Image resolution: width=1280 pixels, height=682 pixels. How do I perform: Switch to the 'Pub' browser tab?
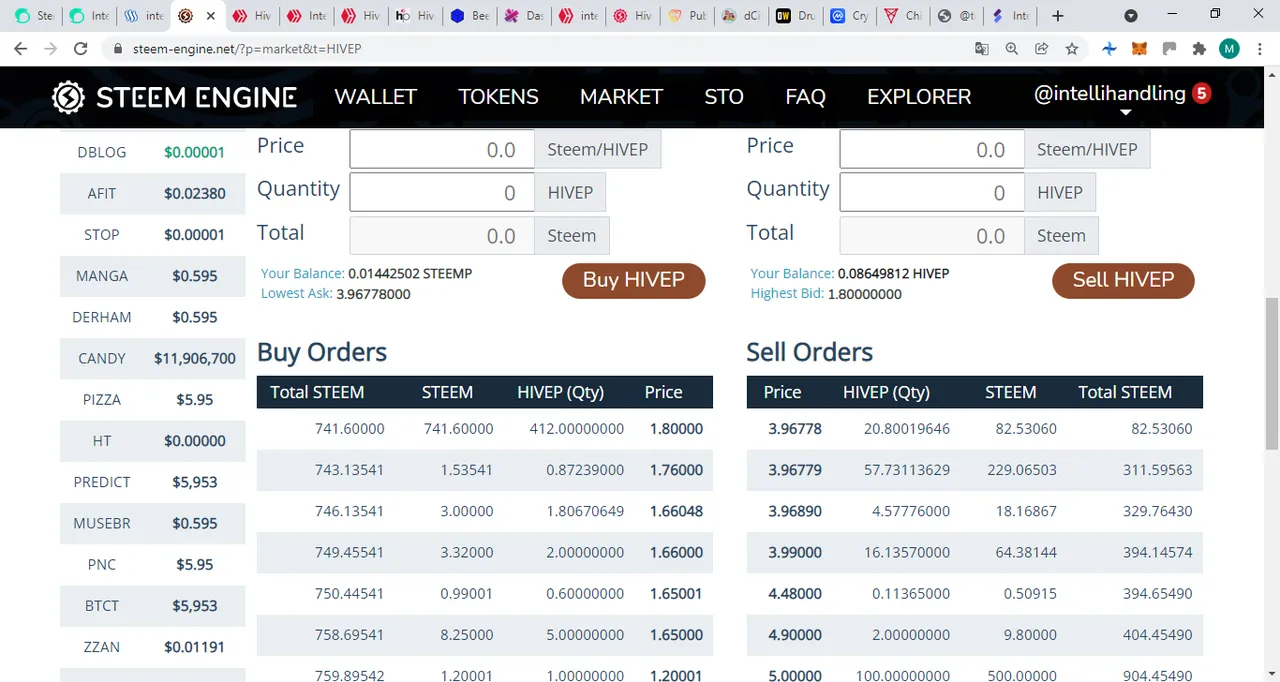point(687,16)
